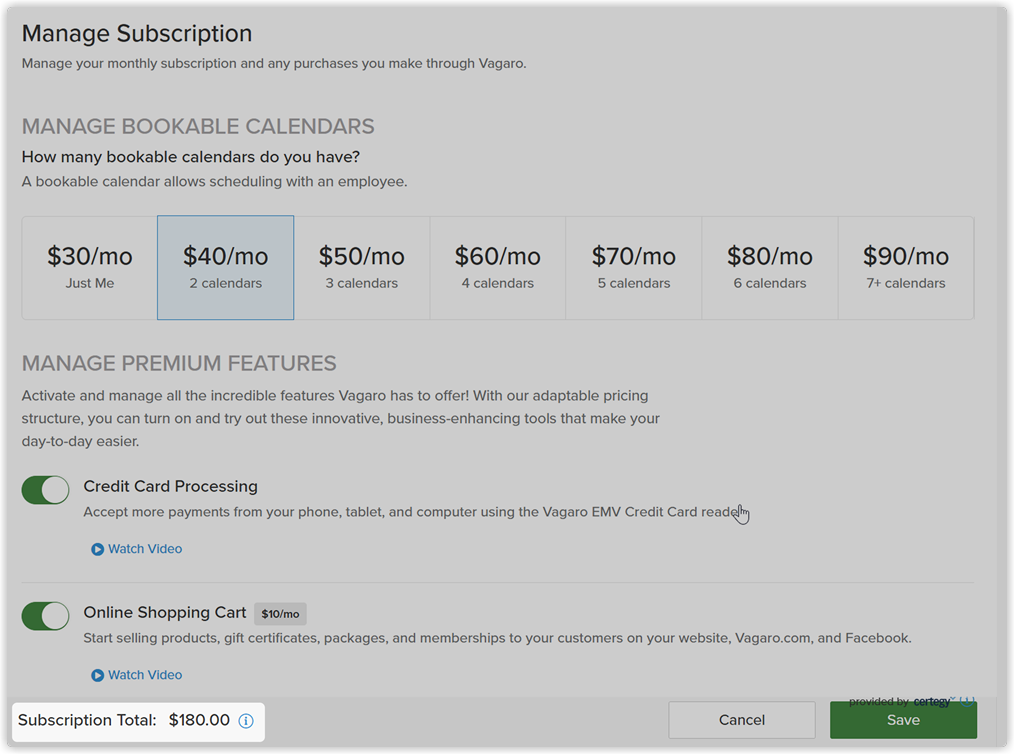Click the MANAGE PREMIUM FEATURES heading

click(179, 363)
